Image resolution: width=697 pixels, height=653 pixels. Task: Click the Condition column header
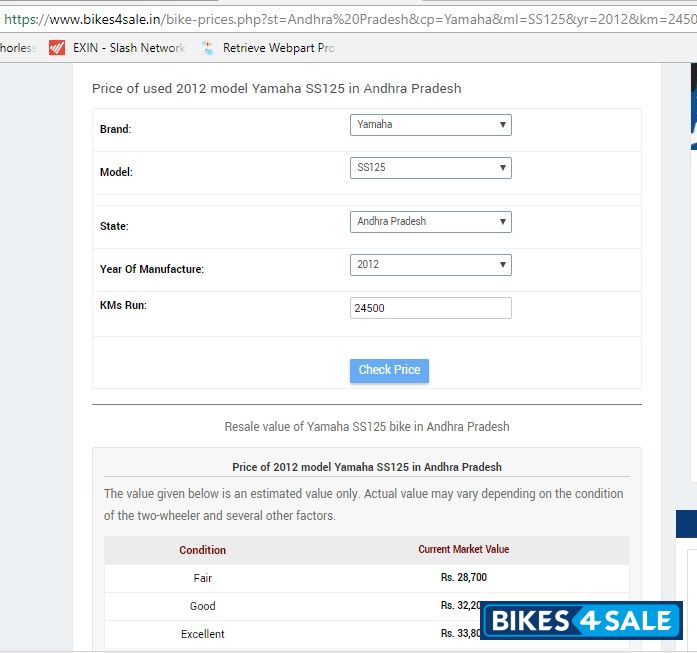[x=202, y=550]
